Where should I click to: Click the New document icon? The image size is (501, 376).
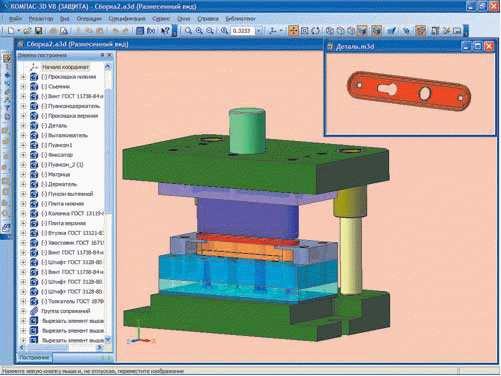pos(11,31)
